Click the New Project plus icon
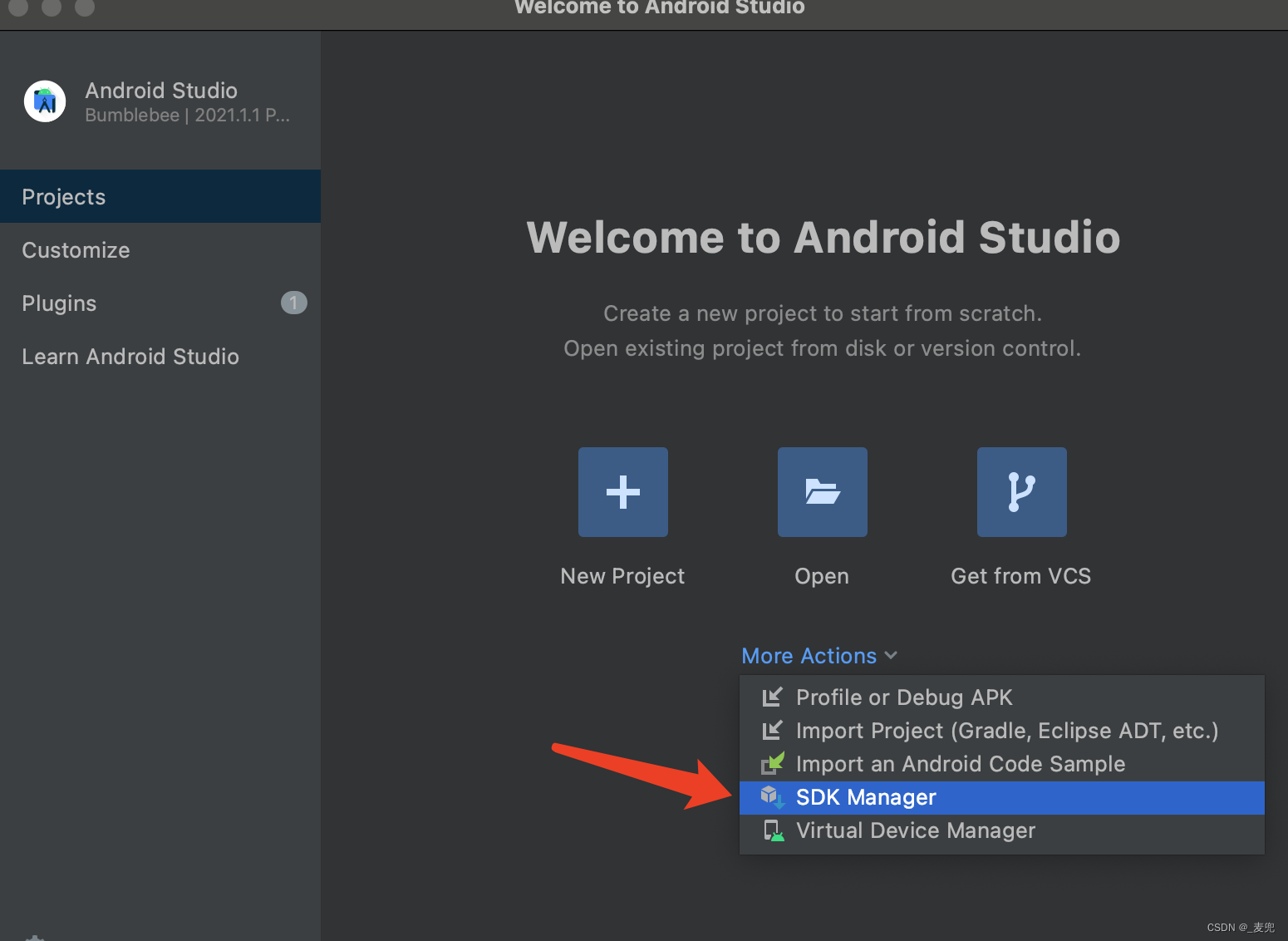This screenshot has height=941, width=1288. (x=623, y=492)
